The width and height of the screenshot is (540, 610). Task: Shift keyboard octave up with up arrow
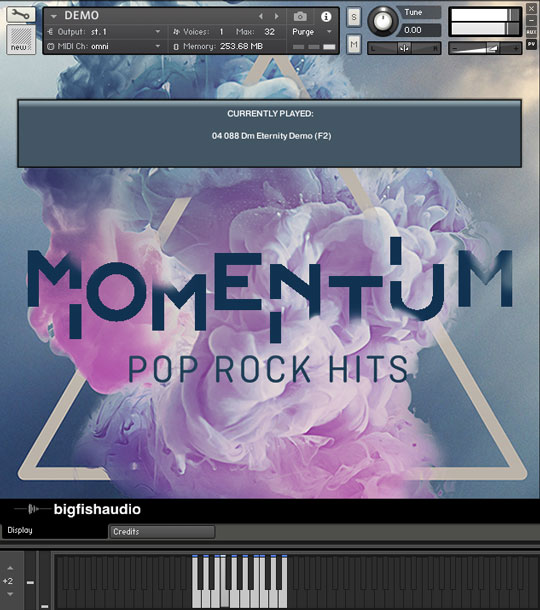[x=11, y=568]
